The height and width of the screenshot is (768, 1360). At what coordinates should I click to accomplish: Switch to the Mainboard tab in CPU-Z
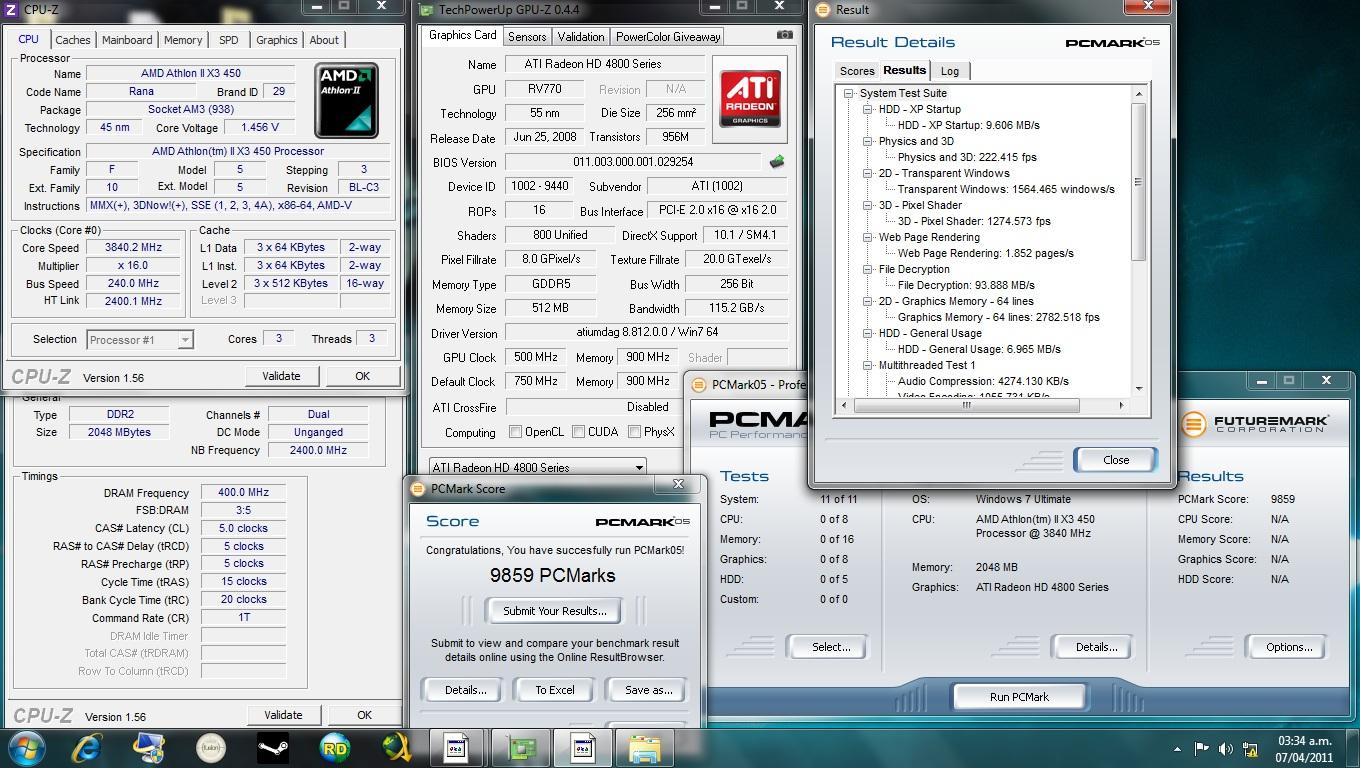(127, 40)
